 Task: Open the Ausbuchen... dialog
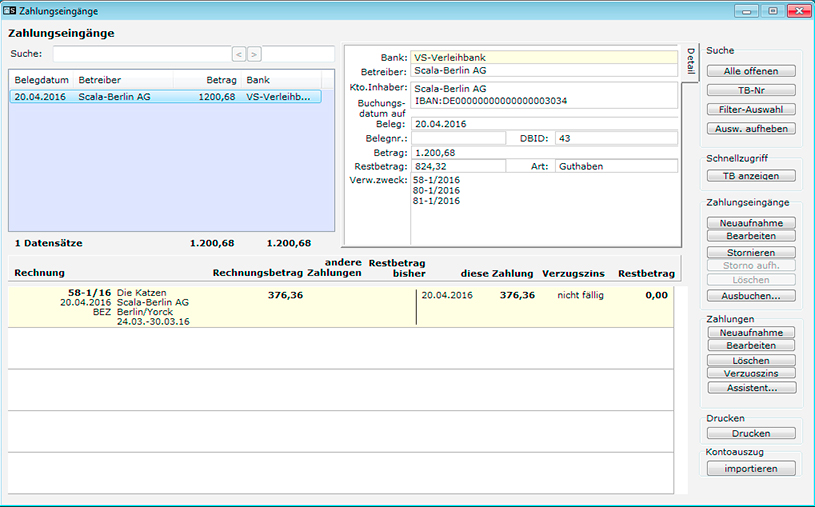click(750, 296)
